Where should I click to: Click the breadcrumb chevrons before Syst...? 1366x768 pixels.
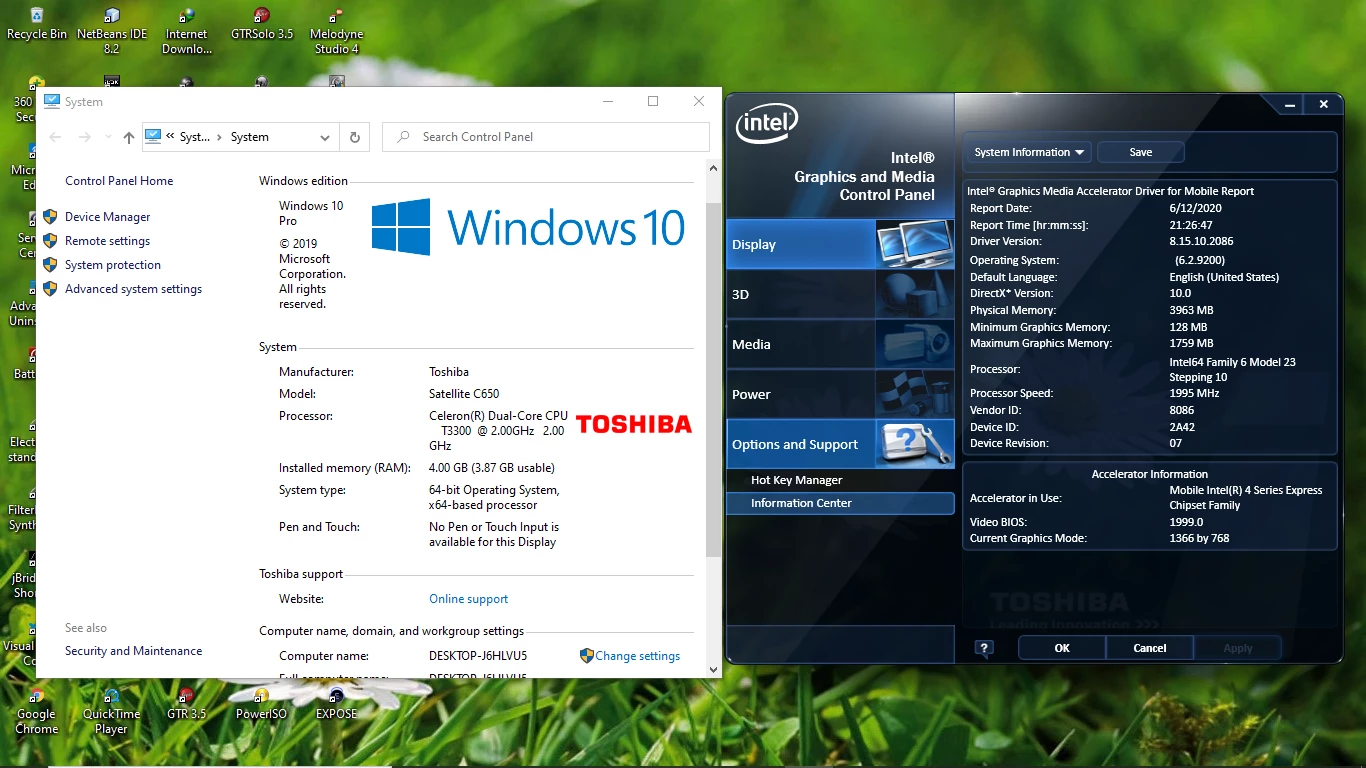click(170, 137)
